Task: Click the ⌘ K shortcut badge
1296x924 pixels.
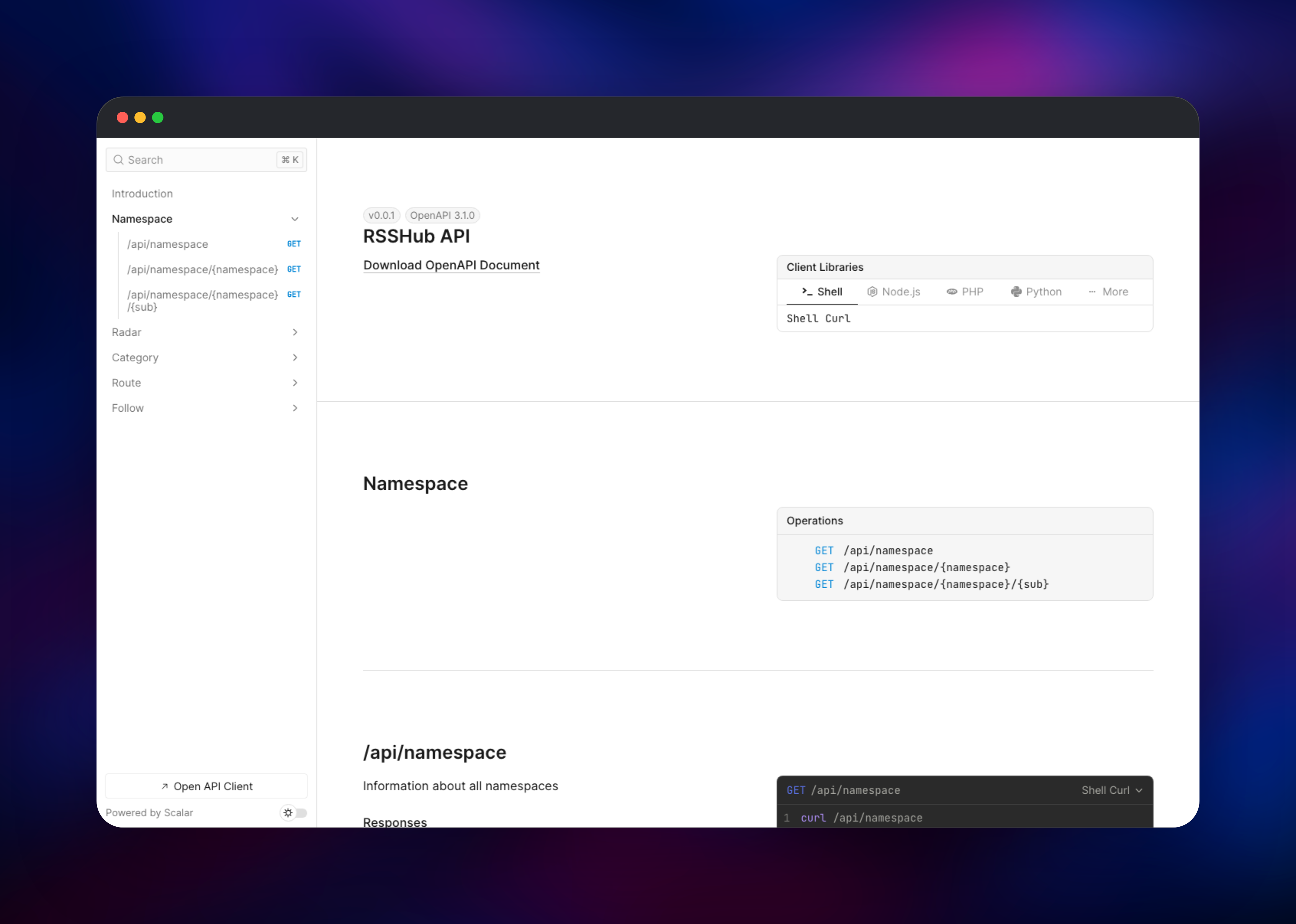Action: click(x=290, y=160)
